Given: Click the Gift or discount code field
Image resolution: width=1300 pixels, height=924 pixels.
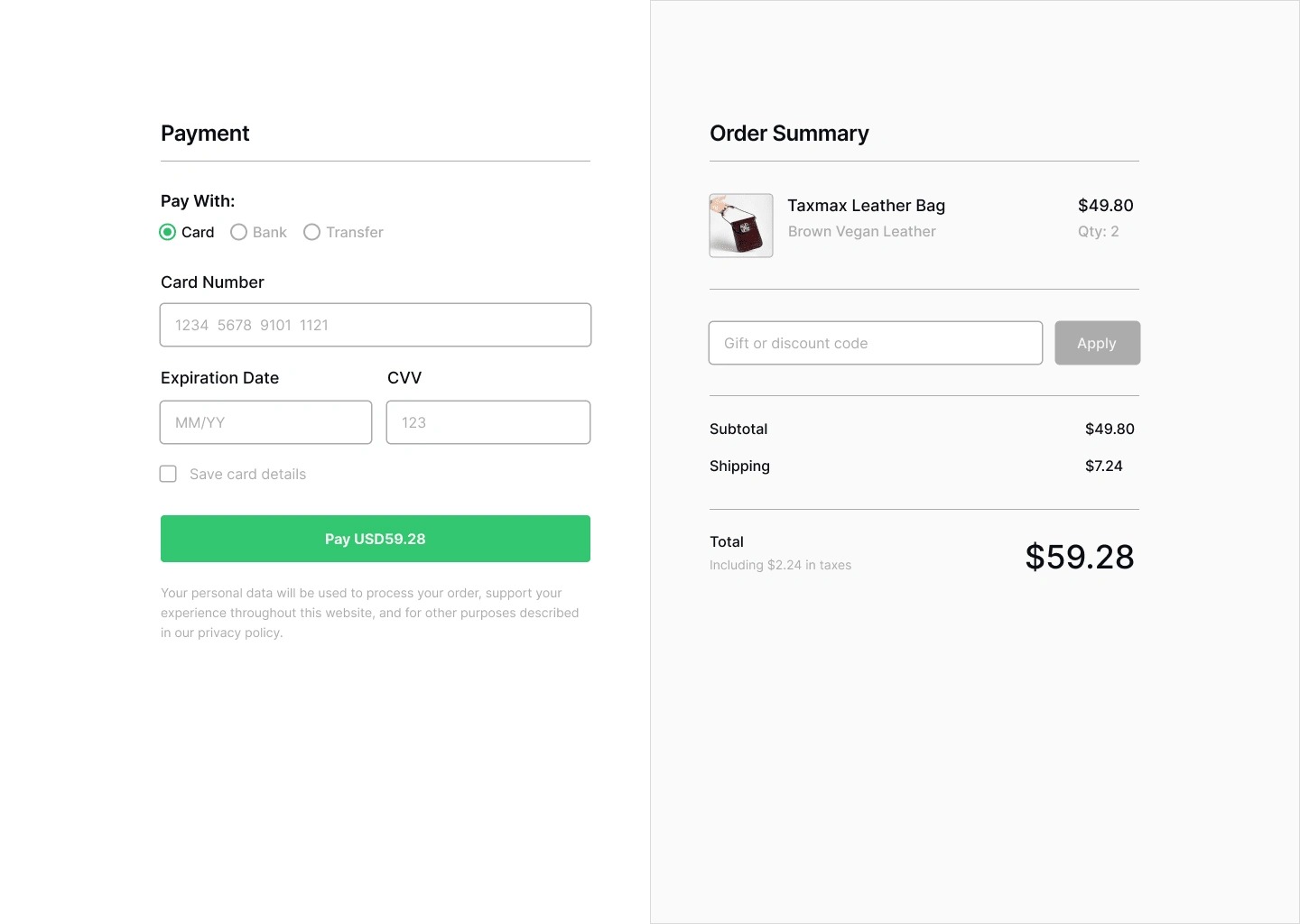Looking at the screenshot, I should (875, 343).
